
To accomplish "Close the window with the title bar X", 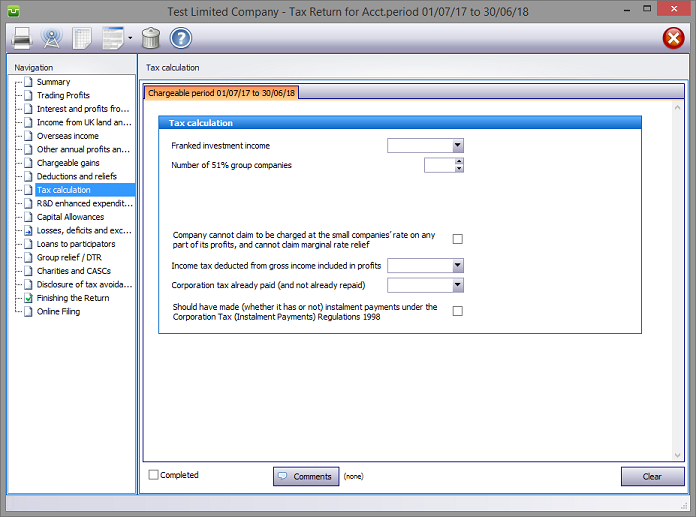I will (x=674, y=9).
